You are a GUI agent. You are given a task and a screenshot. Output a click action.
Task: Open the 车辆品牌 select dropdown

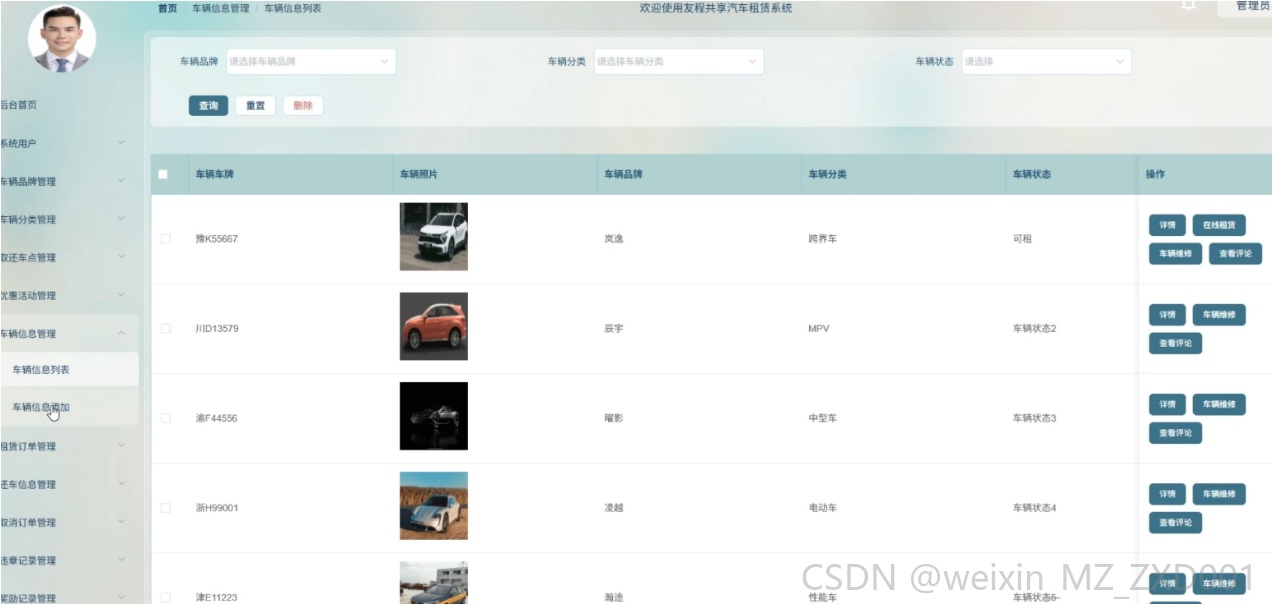(x=311, y=62)
